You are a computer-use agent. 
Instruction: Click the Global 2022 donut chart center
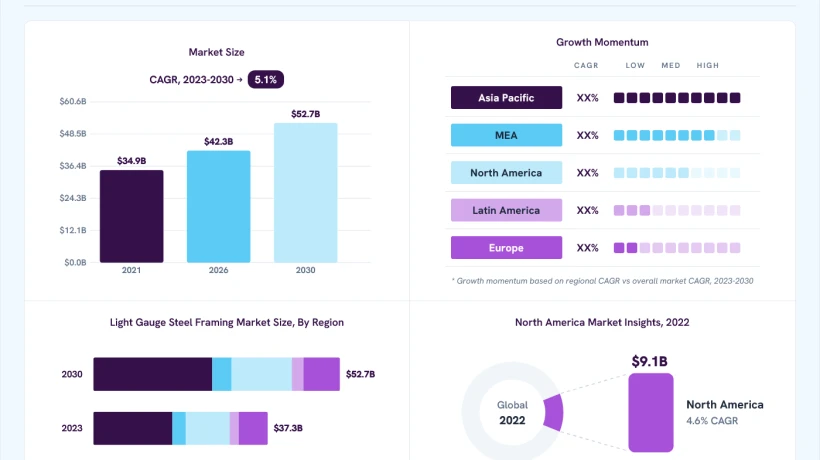(512, 412)
